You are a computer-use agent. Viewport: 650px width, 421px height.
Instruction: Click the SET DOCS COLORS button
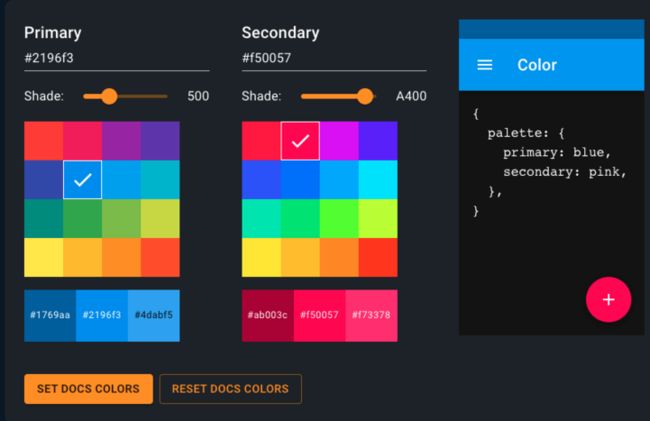pyautogui.click(x=88, y=389)
